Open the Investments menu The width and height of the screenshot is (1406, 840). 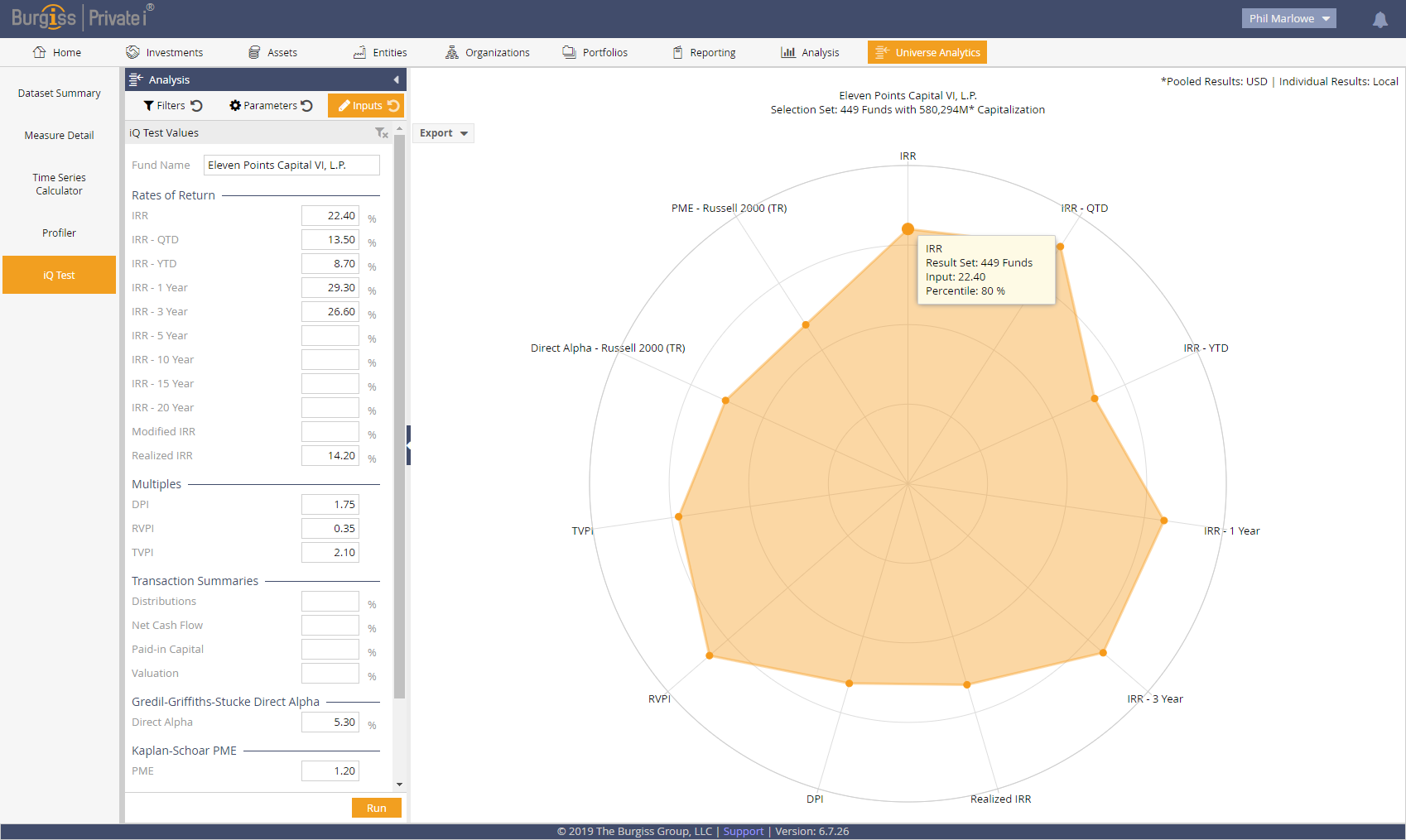click(165, 52)
